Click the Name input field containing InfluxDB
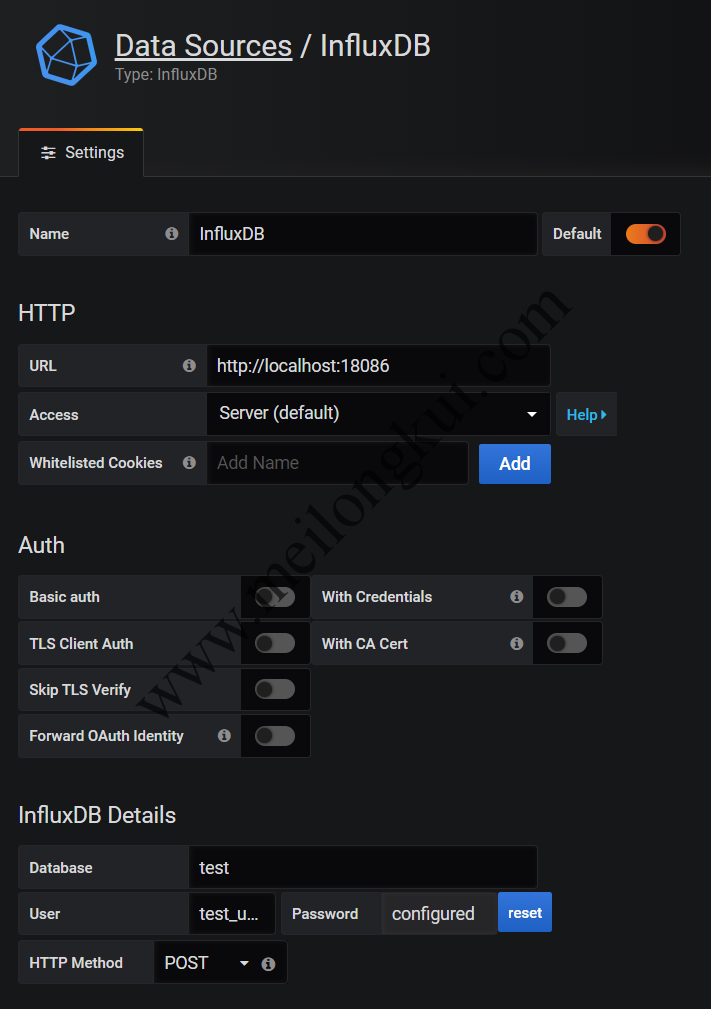The width and height of the screenshot is (711, 1009). pos(363,234)
